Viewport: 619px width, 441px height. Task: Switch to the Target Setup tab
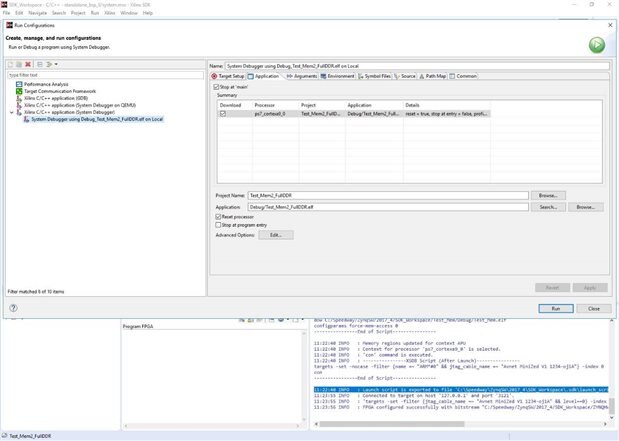pyautogui.click(x=229, y=76)
